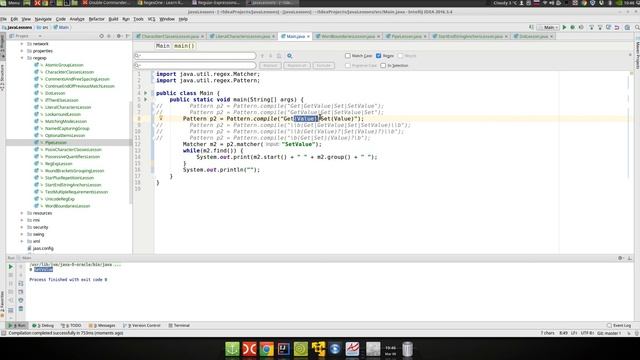Collapse the regexp folder in project tree
The height and width of the screenshot is (360, 640).
[22, 58]
